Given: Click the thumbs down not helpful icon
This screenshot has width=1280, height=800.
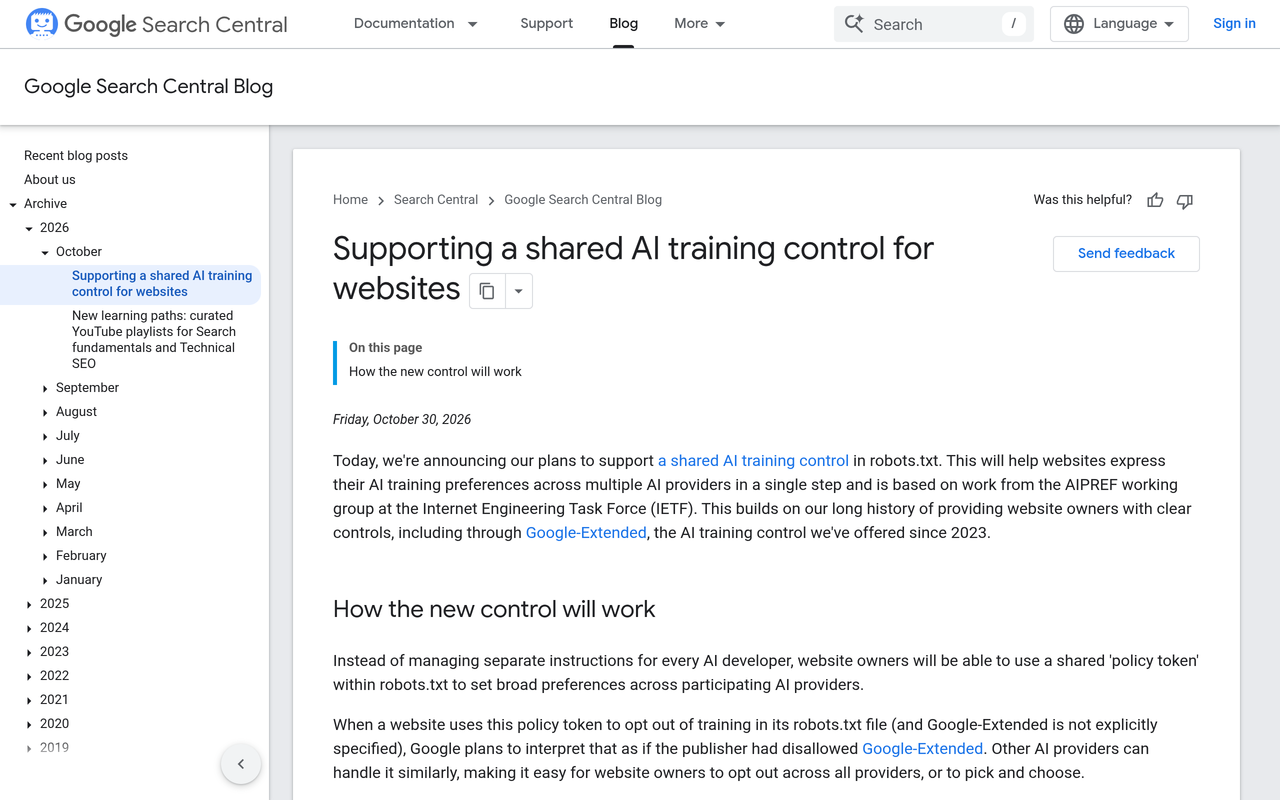Looking at the screenshot, I should 1185,200.
